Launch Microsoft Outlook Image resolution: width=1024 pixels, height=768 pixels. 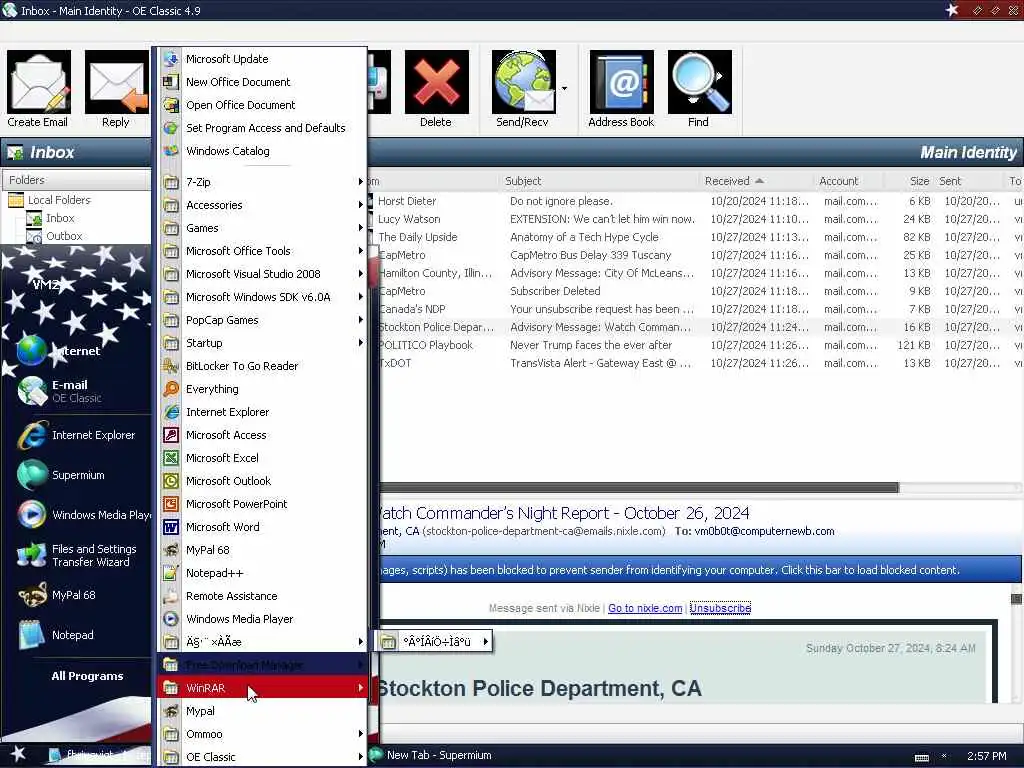(263, 481)
